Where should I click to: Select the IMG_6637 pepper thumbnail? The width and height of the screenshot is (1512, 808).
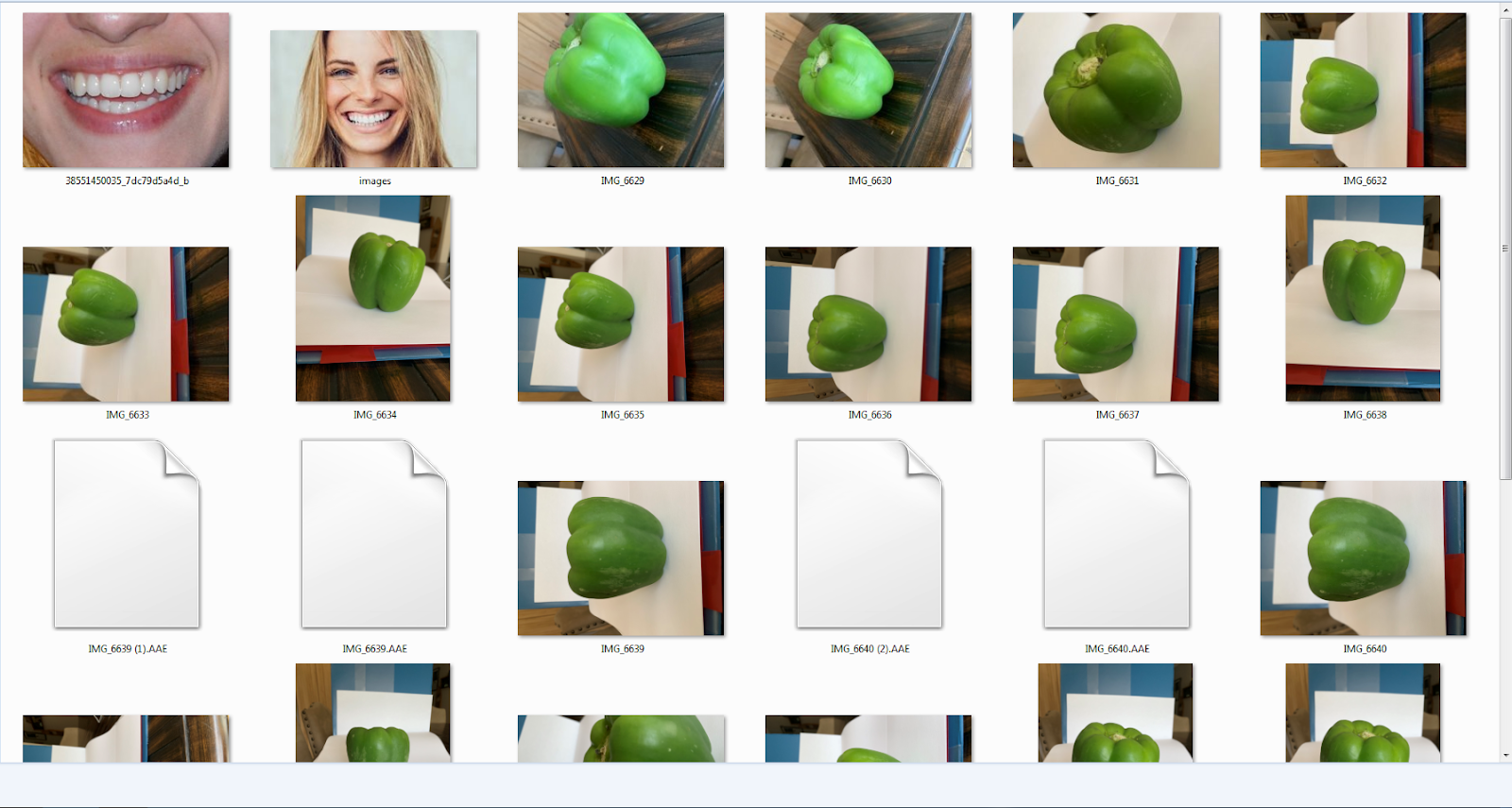(x=1116, y=324)
